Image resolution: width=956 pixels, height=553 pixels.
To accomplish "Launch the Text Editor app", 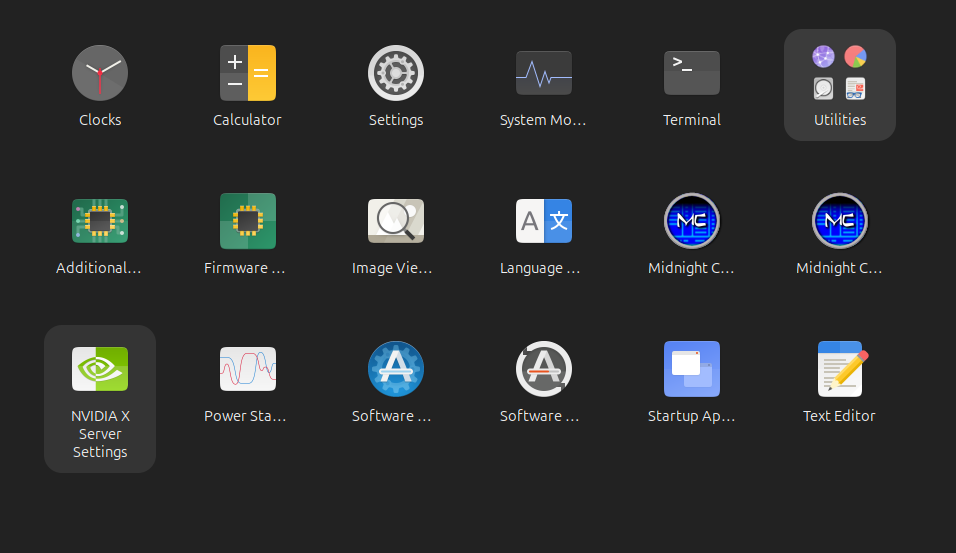I will click(840, 370).
